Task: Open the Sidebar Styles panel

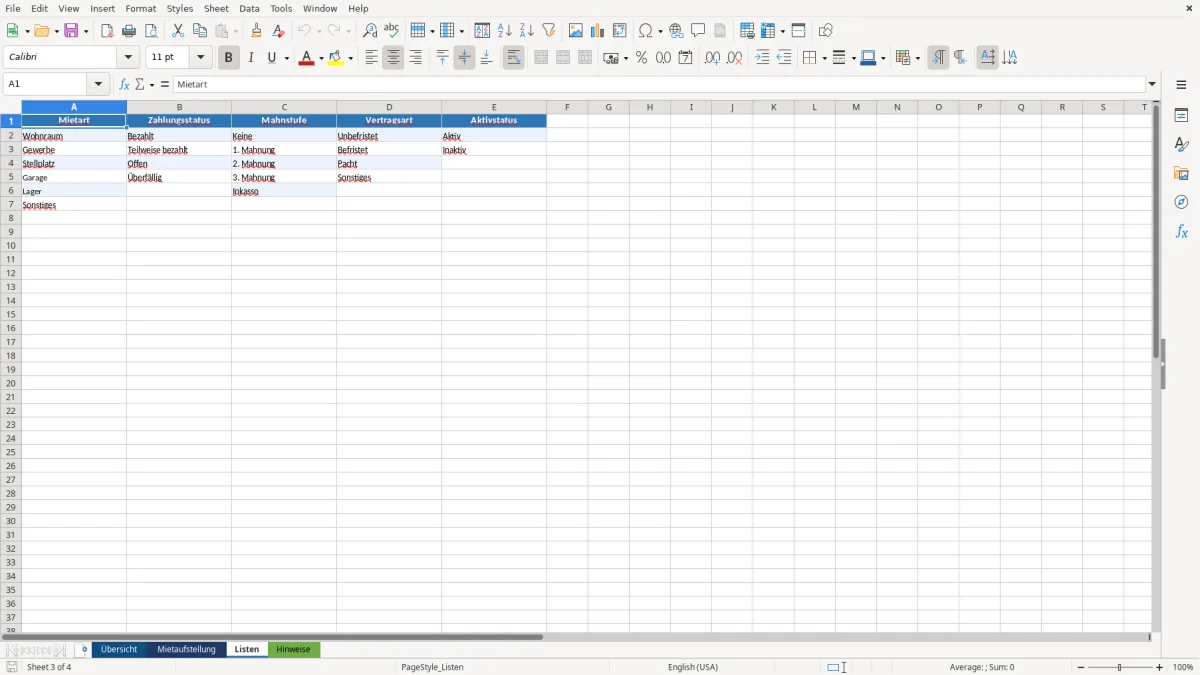Action: point(1181,145)
